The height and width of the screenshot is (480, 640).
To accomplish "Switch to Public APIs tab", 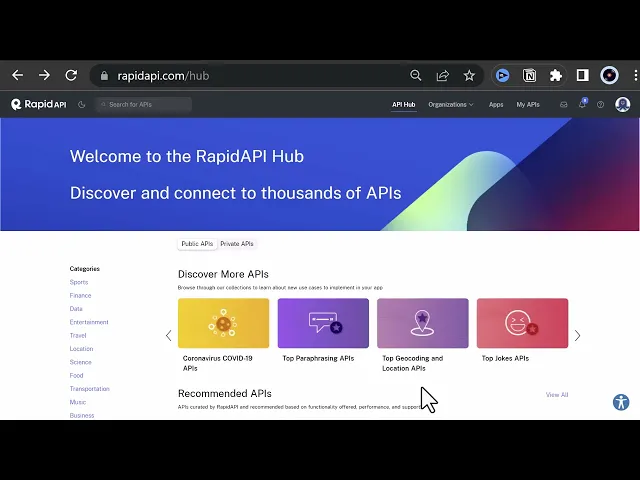I will 197,244.
